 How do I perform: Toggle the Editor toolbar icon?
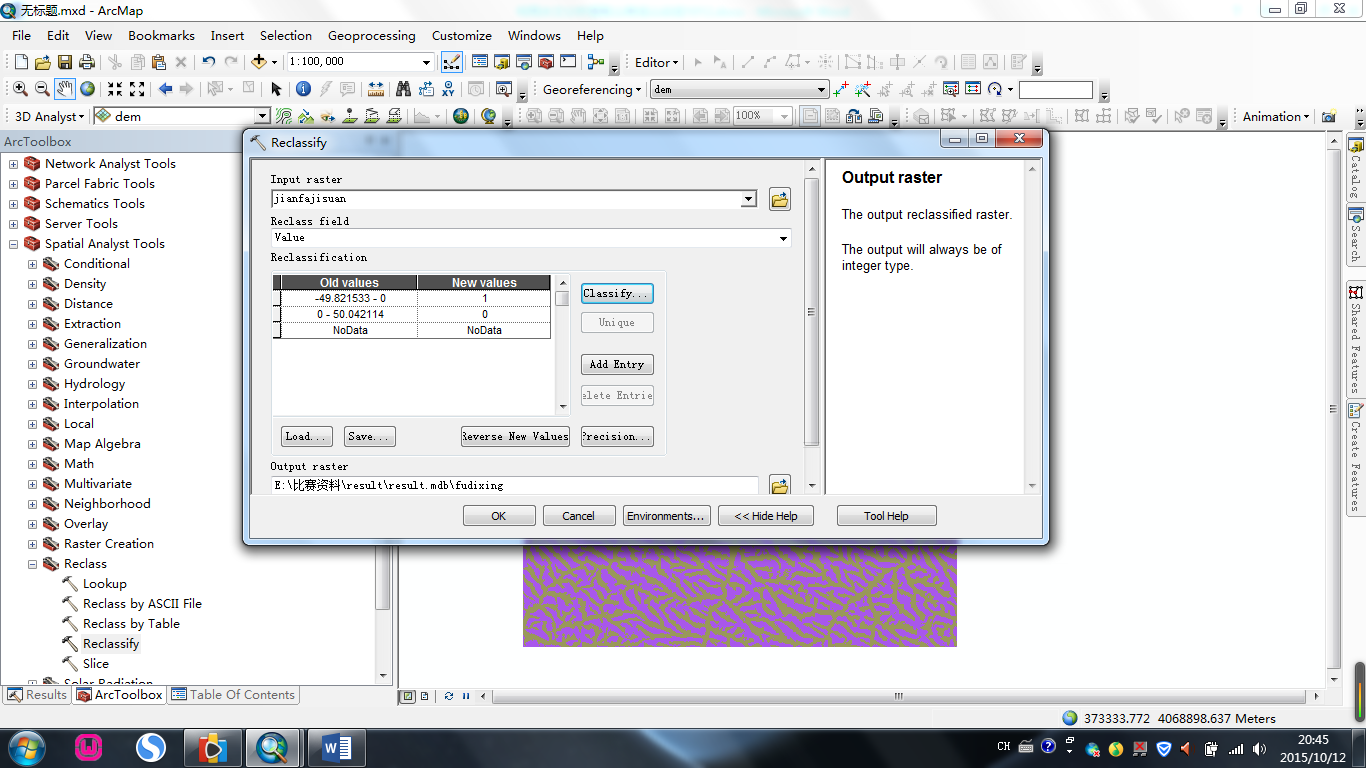[x=452, y=62]
